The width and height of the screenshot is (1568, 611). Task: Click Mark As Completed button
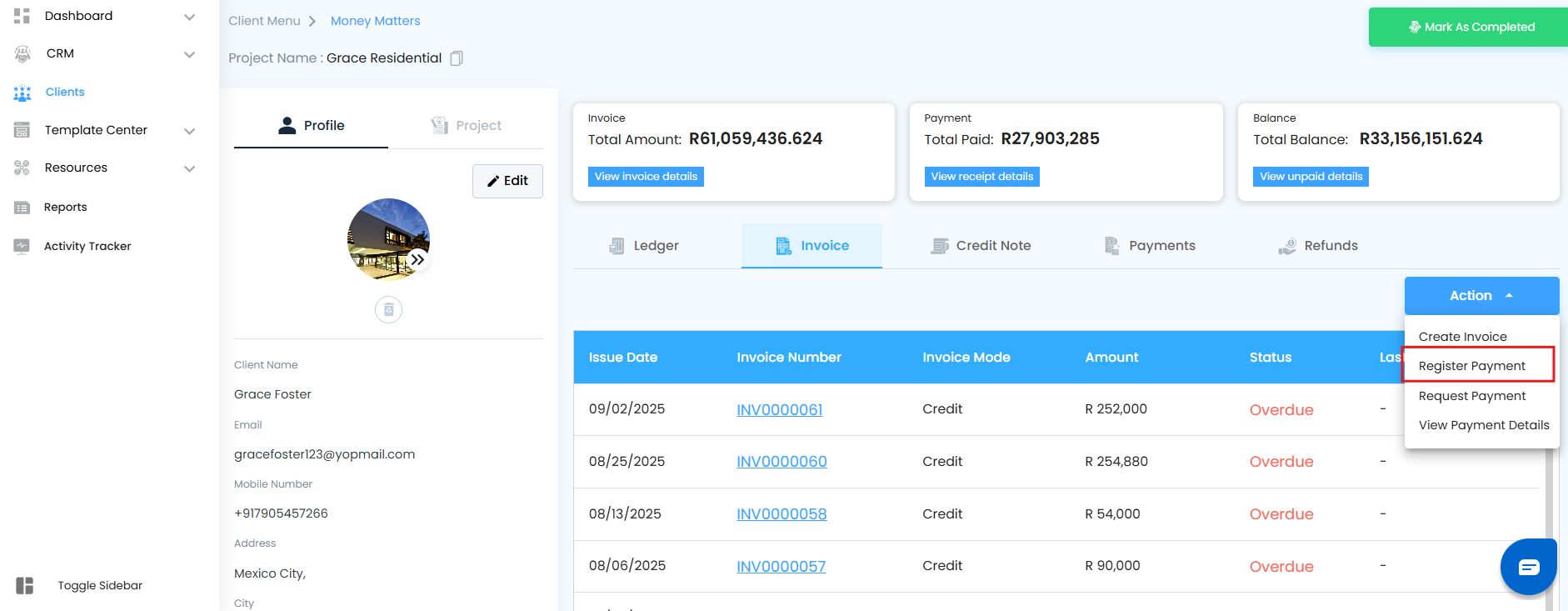pos(1468,28)
